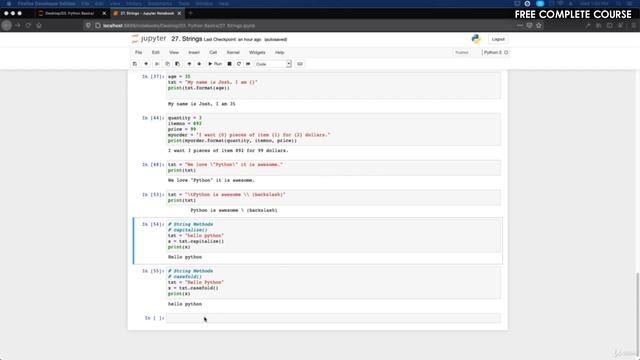The width and height of the screenshot is (640, 360).
Task: Interrupt the kernel with stop icon
Action: click(229, 64)
